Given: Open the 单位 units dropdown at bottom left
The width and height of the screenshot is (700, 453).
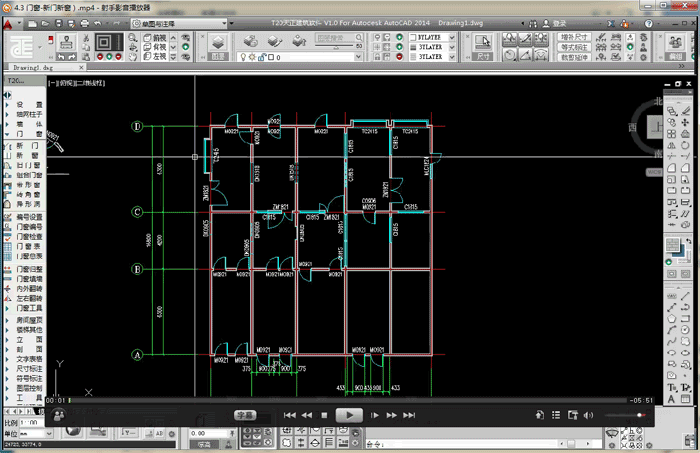Looking at the screenshot, I should (49, 433).
